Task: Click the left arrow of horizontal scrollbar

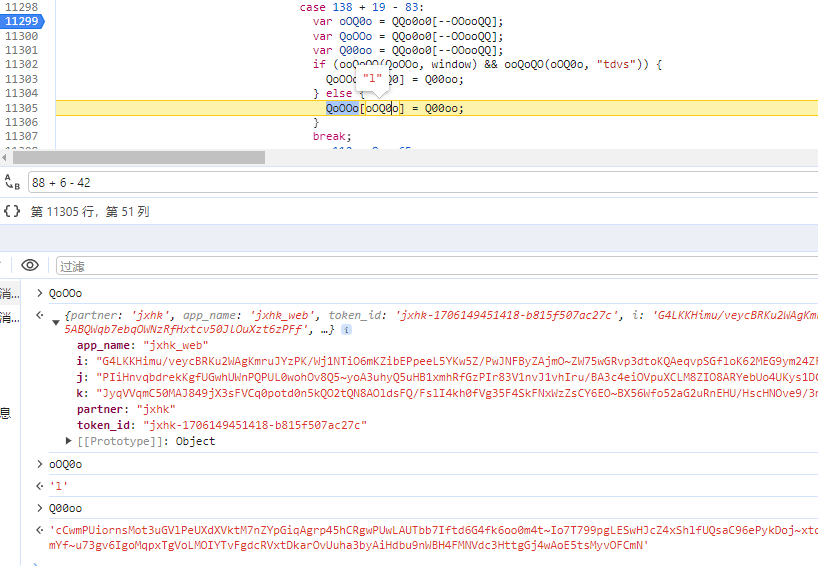Action: pos(6,157)
